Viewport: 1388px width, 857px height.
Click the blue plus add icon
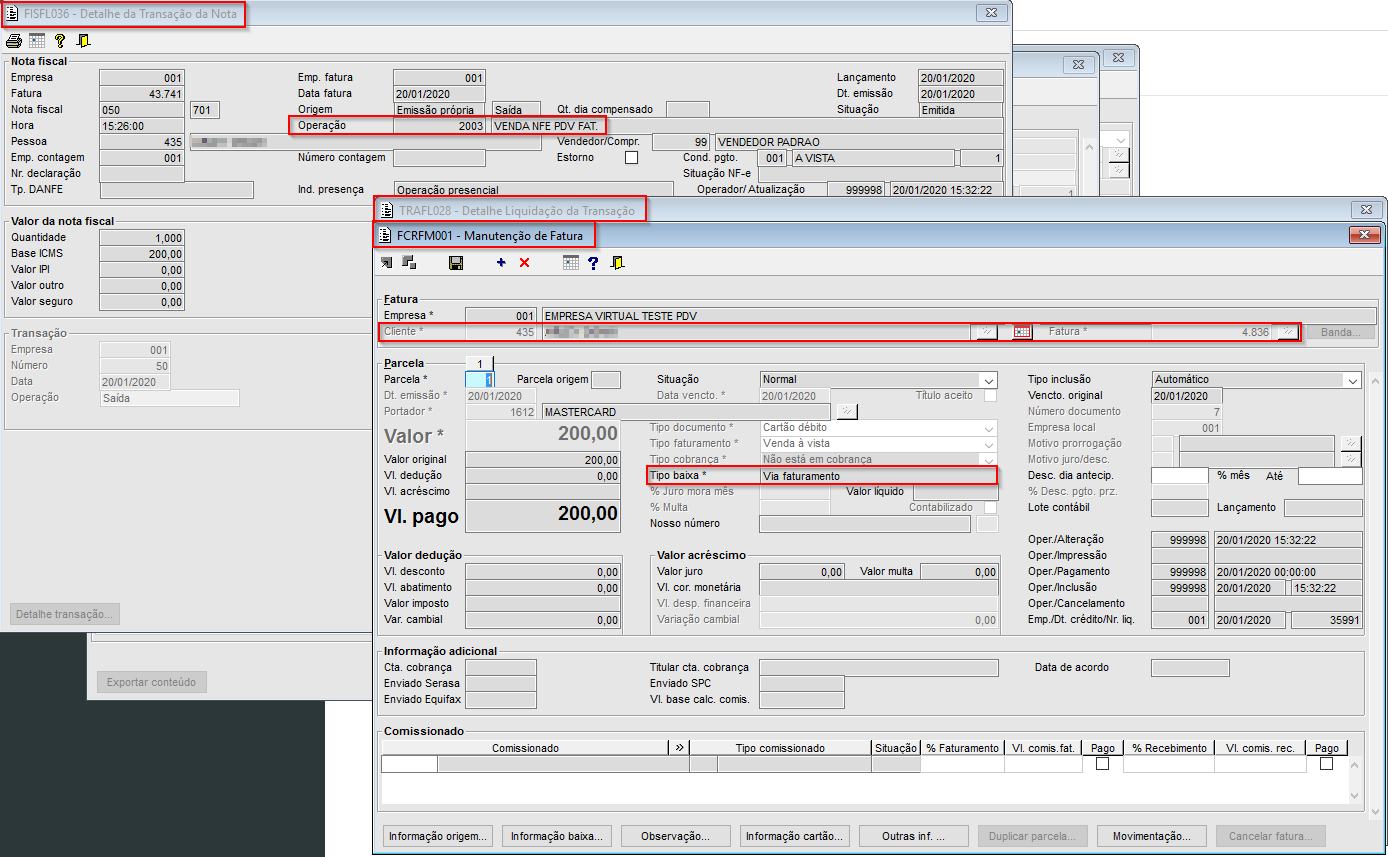[x=501, y=263]
